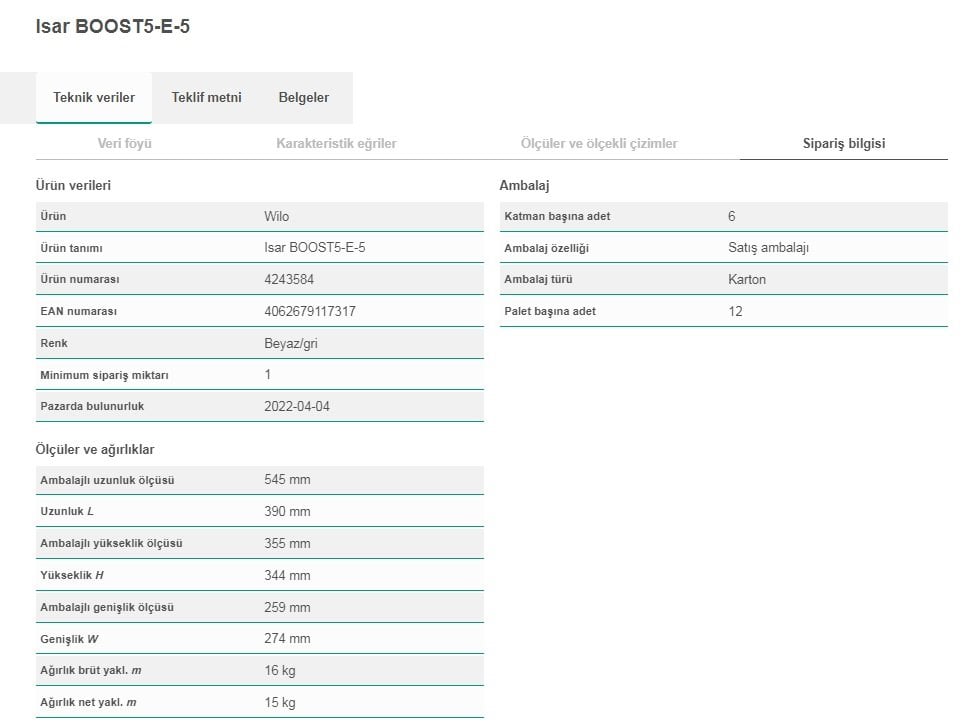This screenshot has width=966, height=726.
Task: Click the Ambalajlı uzunluk ölçüsü label
Action: [107, 480]
